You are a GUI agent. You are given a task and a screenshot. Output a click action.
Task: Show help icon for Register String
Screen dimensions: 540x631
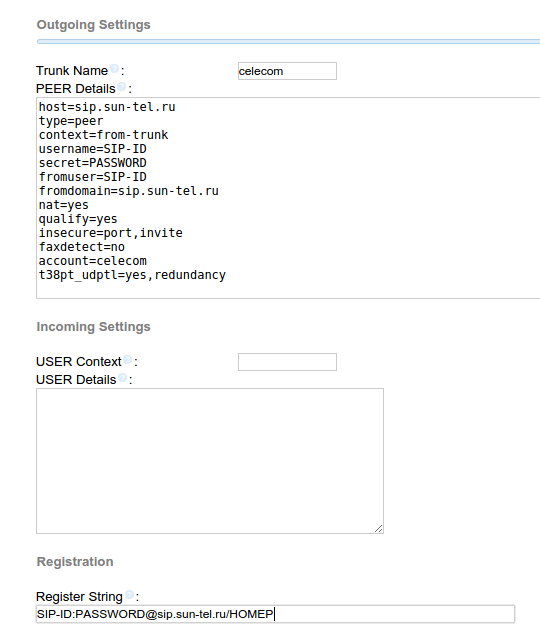[x=129, y=595]
